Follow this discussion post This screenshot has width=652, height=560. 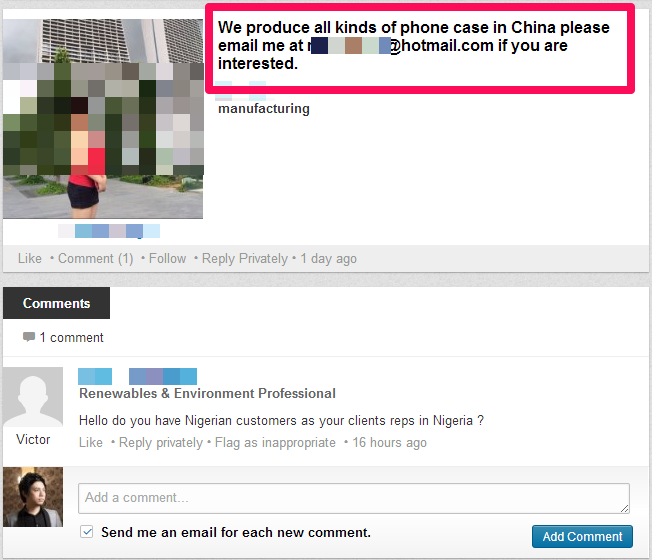(x=168, y=258)
